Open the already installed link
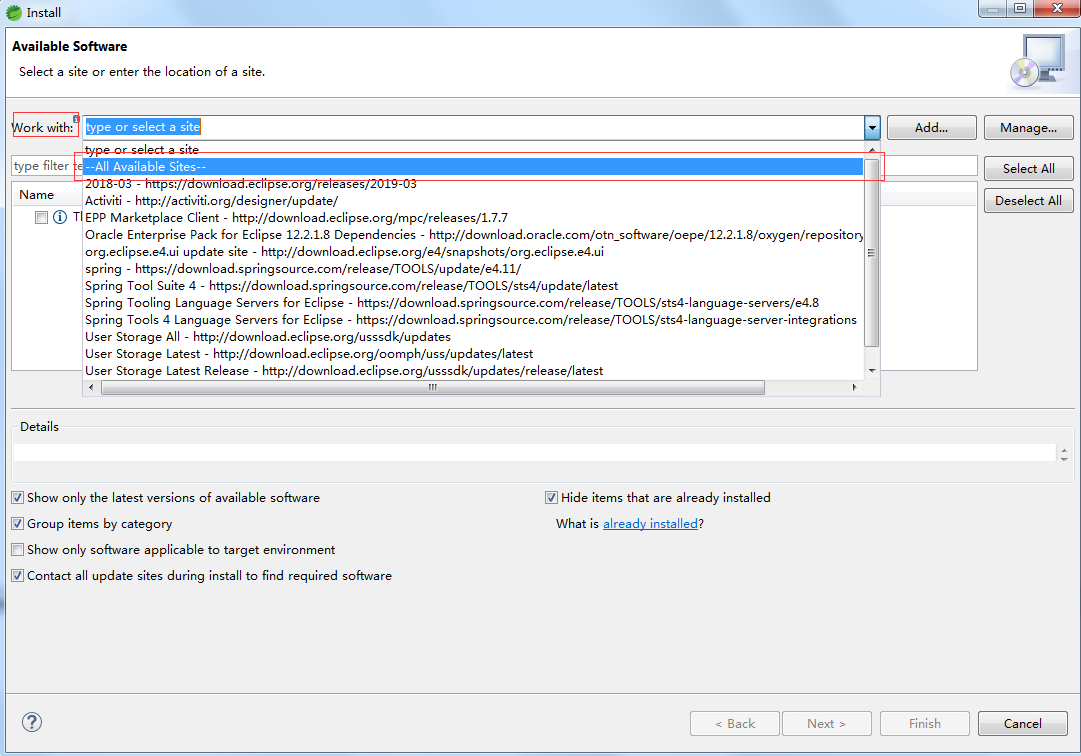Image resolution: width=1081 pixels, height=756 pixels. click(x=650, y=523)
